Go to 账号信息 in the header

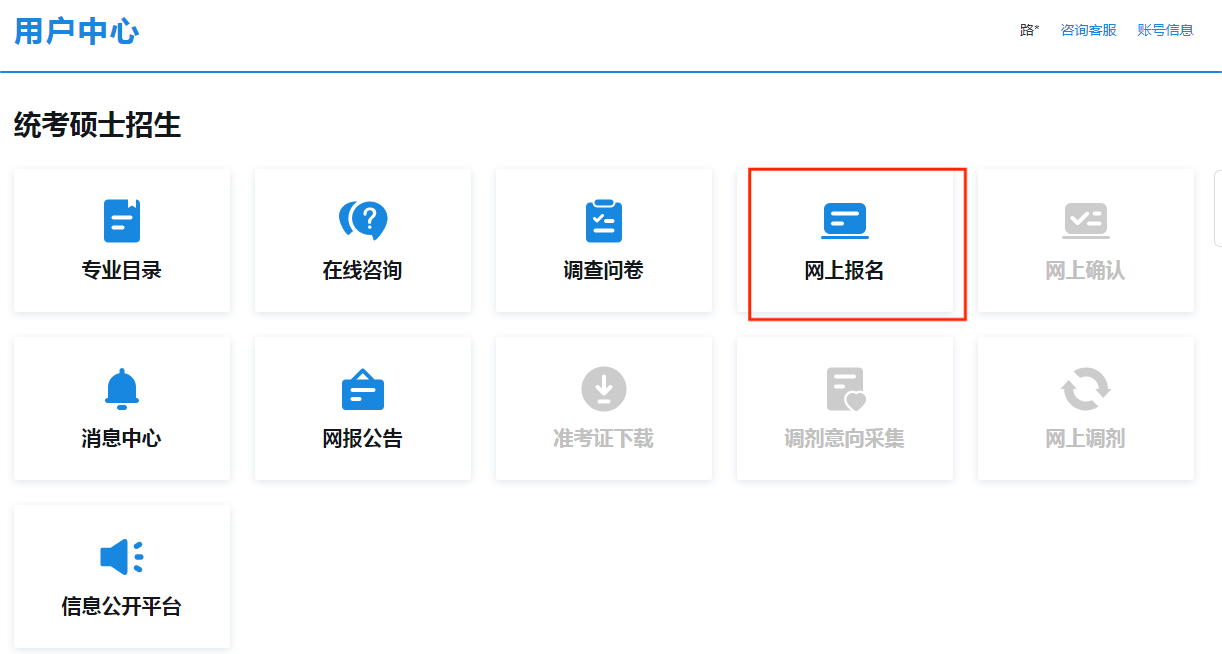pos(1165,30)
